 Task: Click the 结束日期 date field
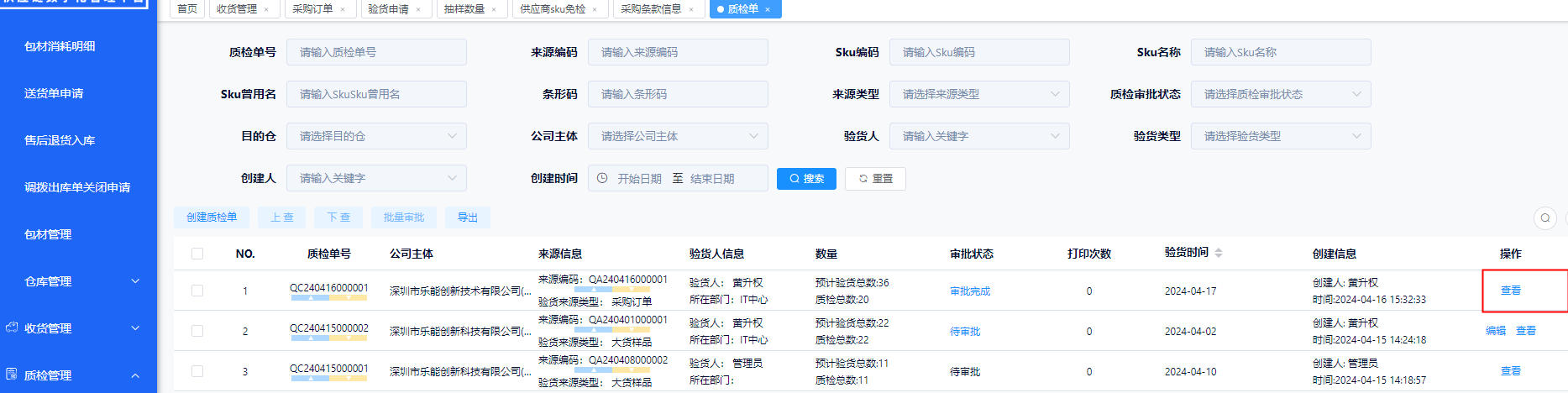(712, 179)
